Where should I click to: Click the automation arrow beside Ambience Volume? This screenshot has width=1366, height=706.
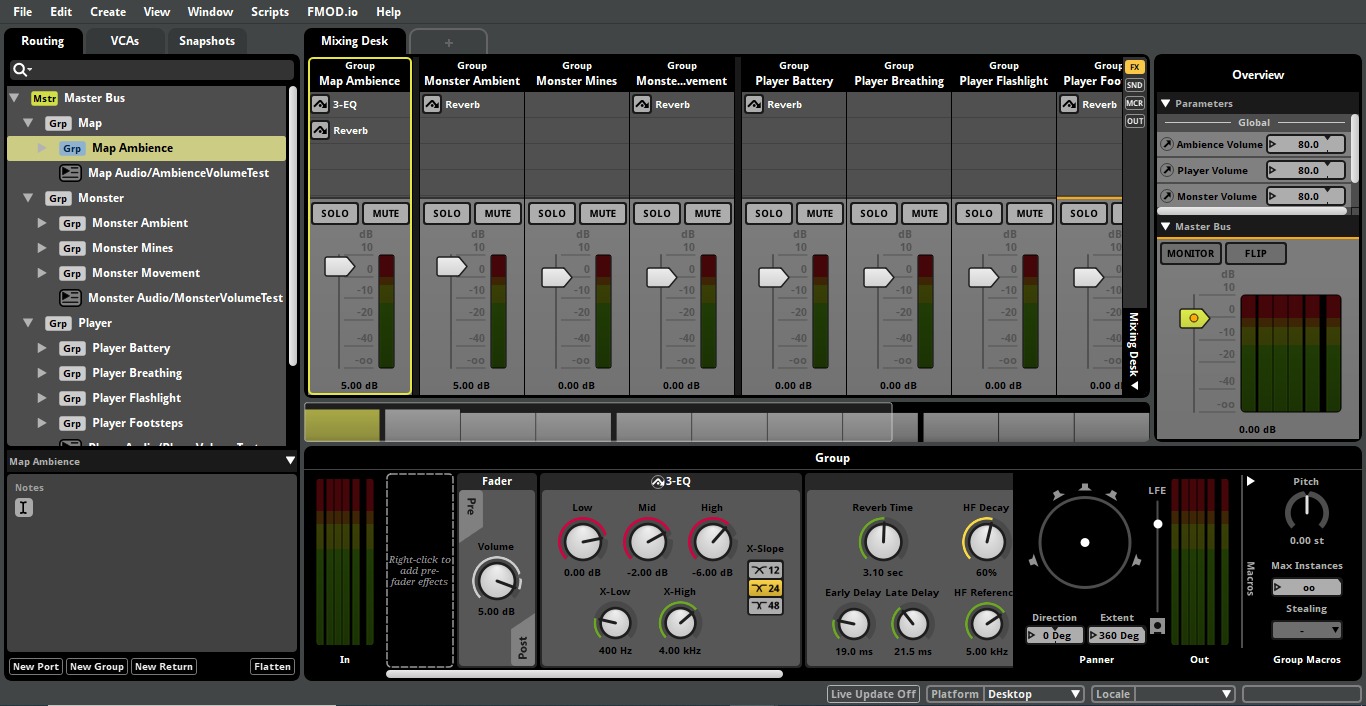pos(1167,143)
